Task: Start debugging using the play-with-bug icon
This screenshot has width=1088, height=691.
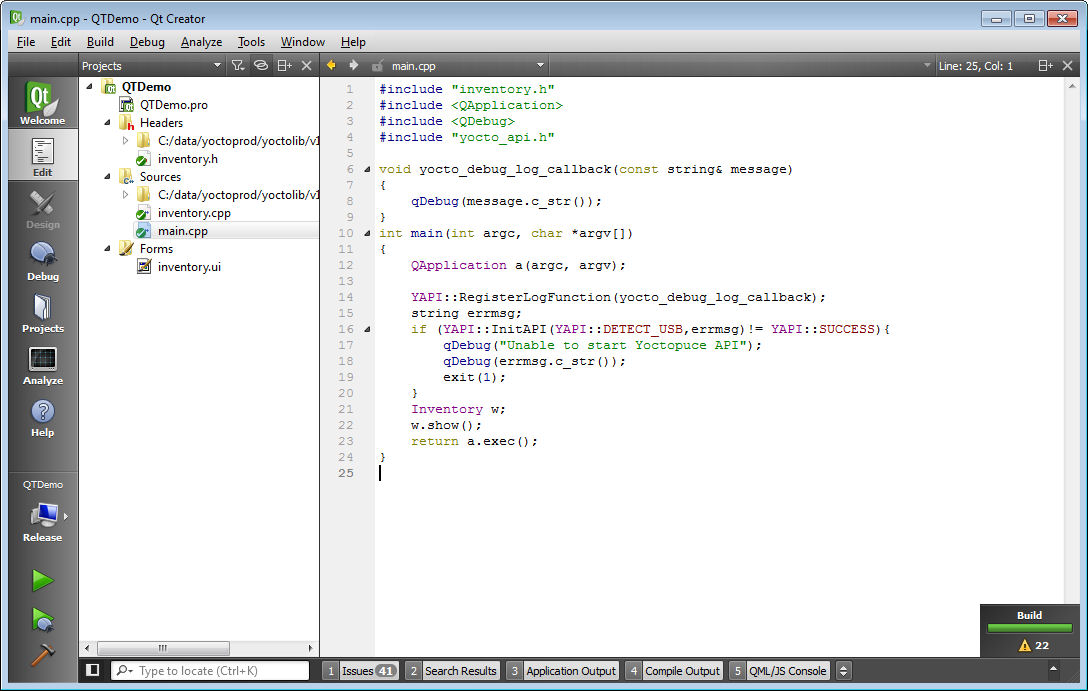Action: point(42,620)
